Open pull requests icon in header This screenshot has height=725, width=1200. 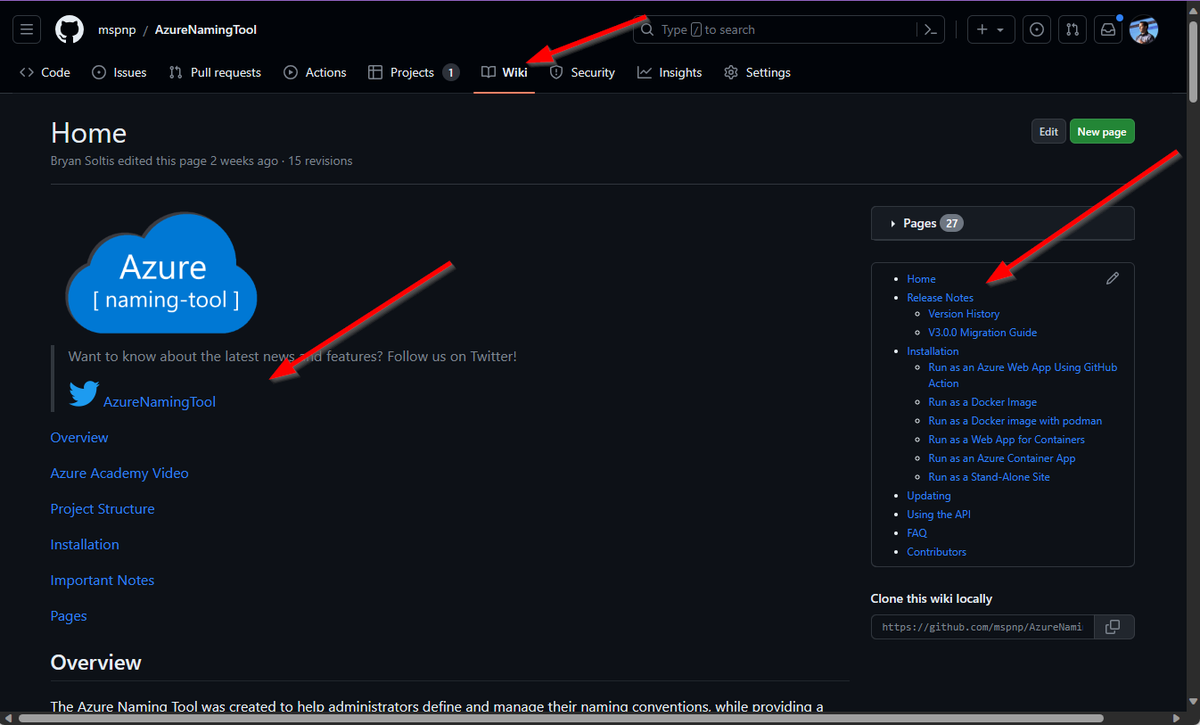pos(1072,30)
